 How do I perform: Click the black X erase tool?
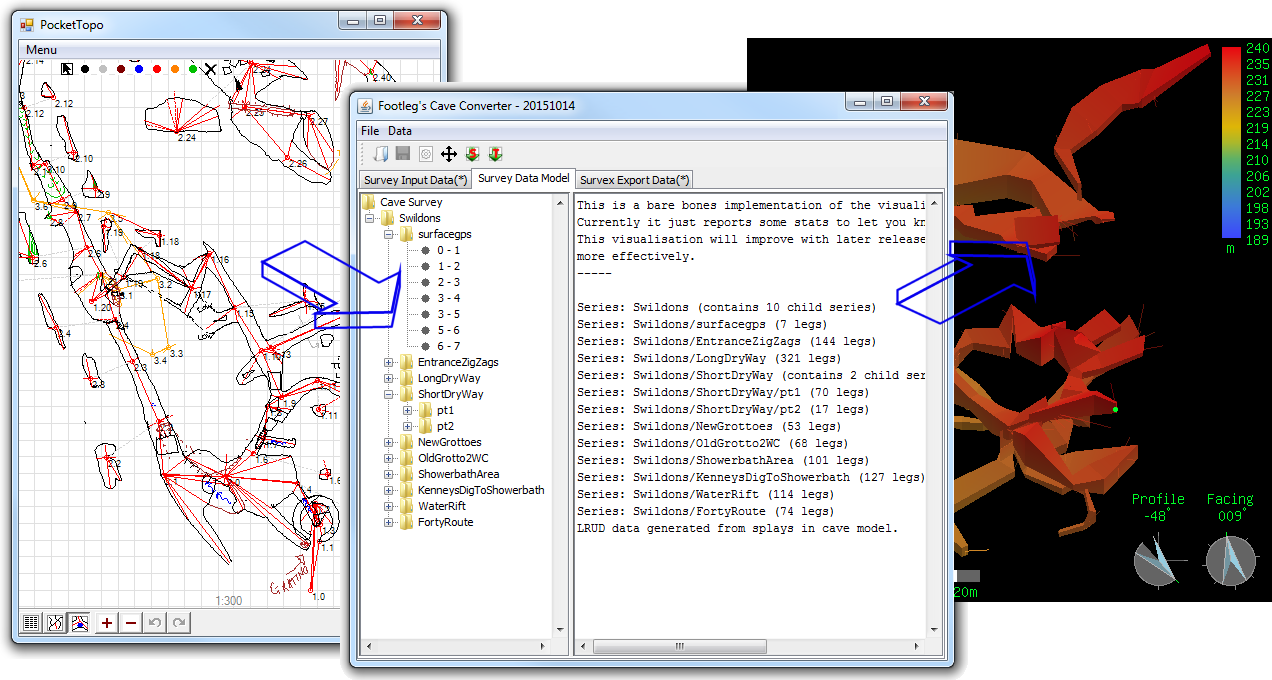coord(211,69)
